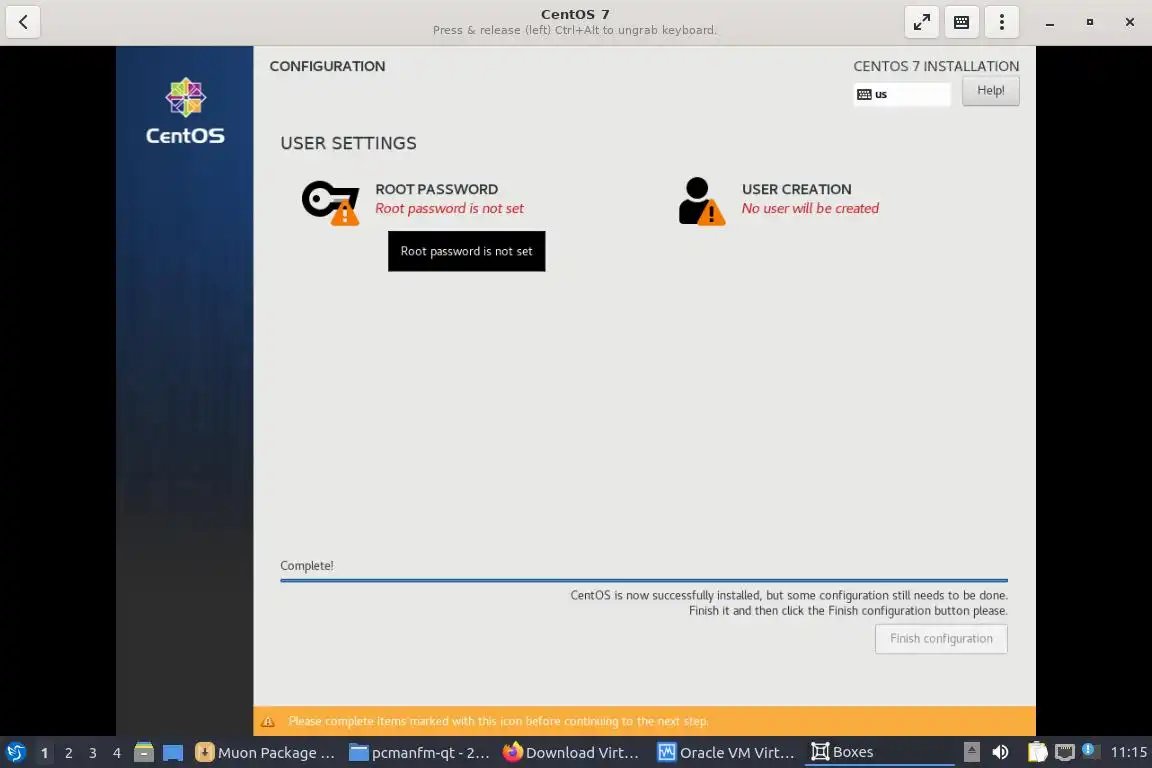Close the Boxes window
The width and height of the screenshot is (1152, 768).
(1129, 23)
